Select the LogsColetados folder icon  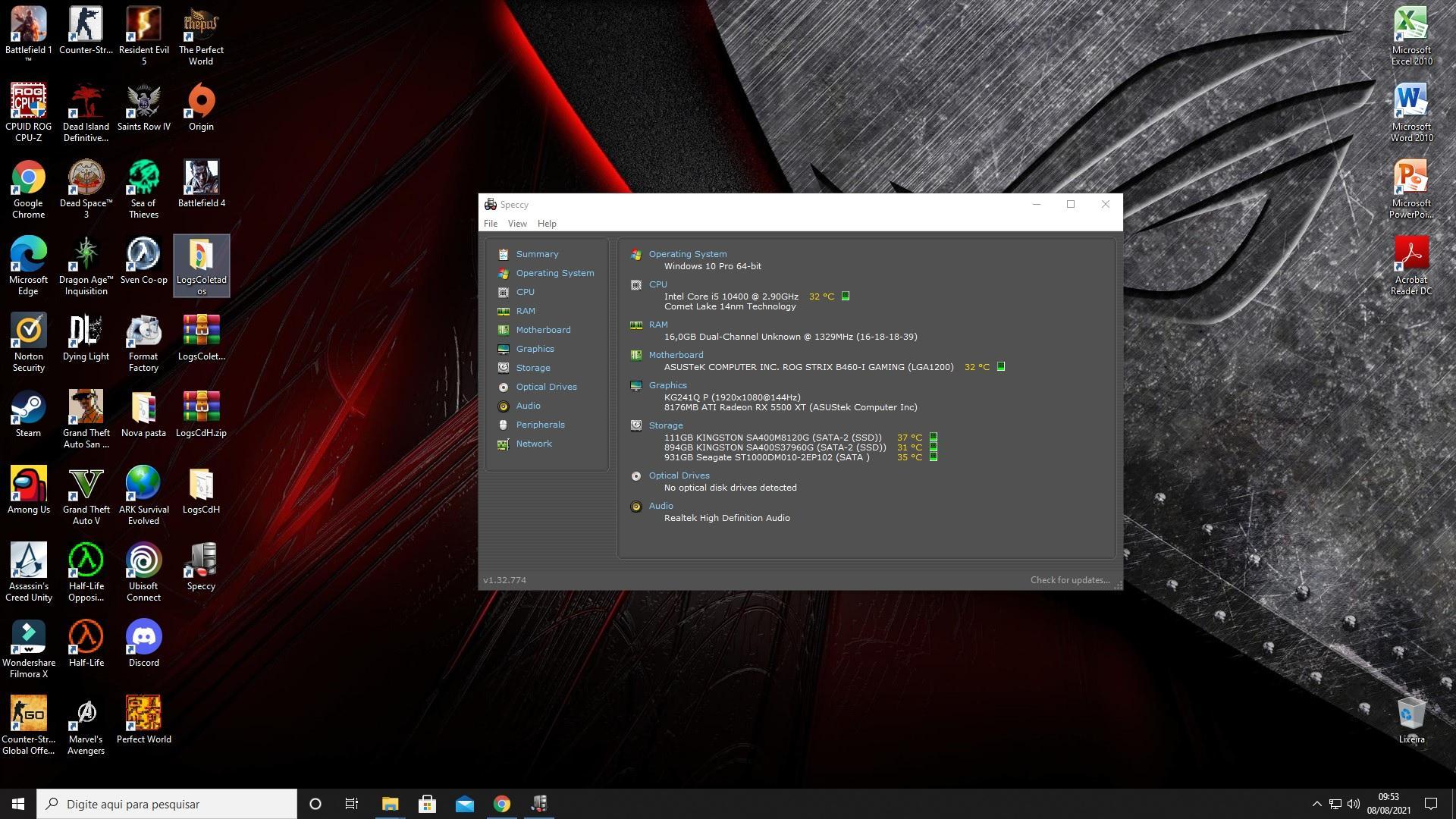tap(201, 265)
